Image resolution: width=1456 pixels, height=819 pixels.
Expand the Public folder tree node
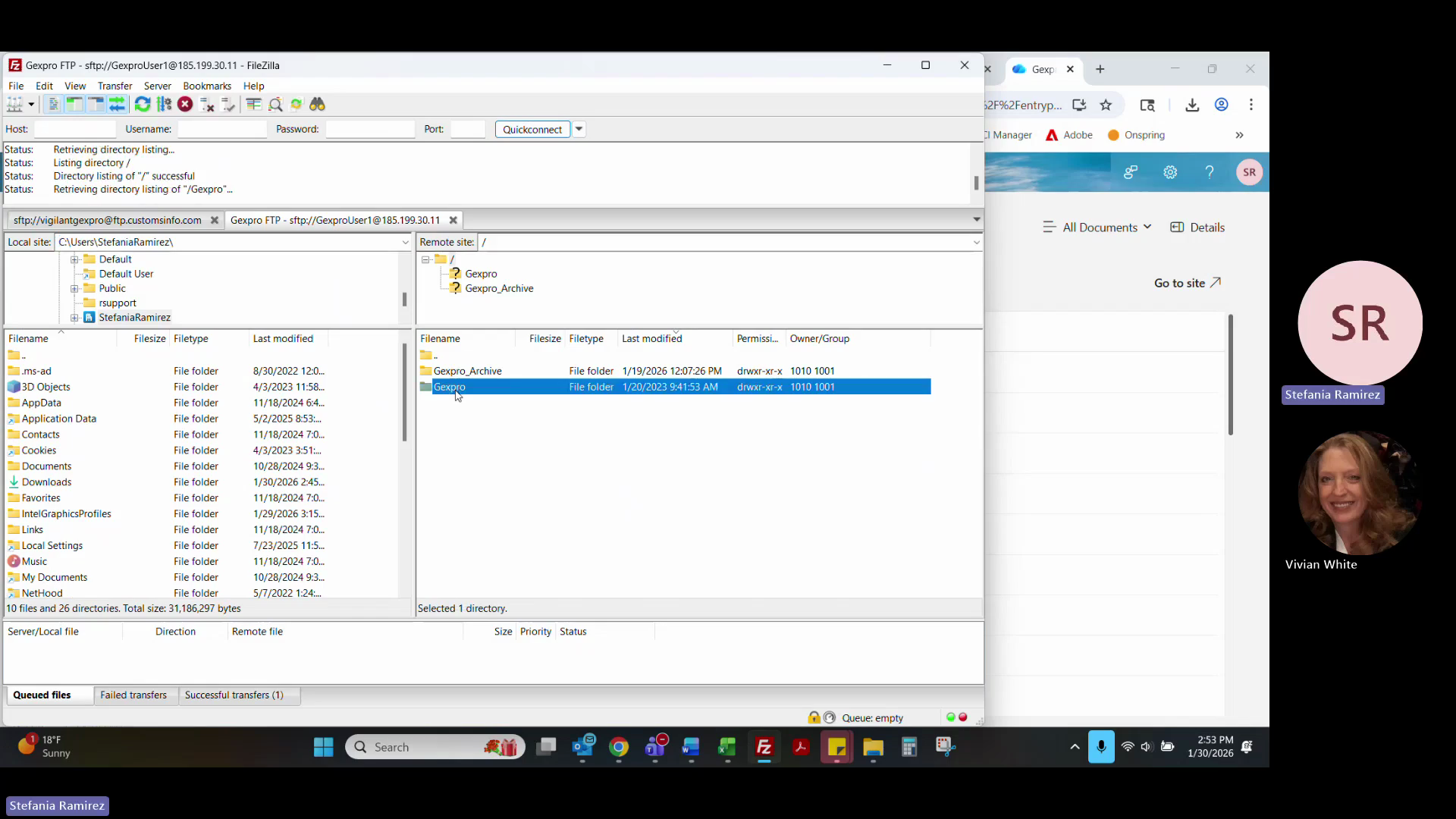click(74, 289)
